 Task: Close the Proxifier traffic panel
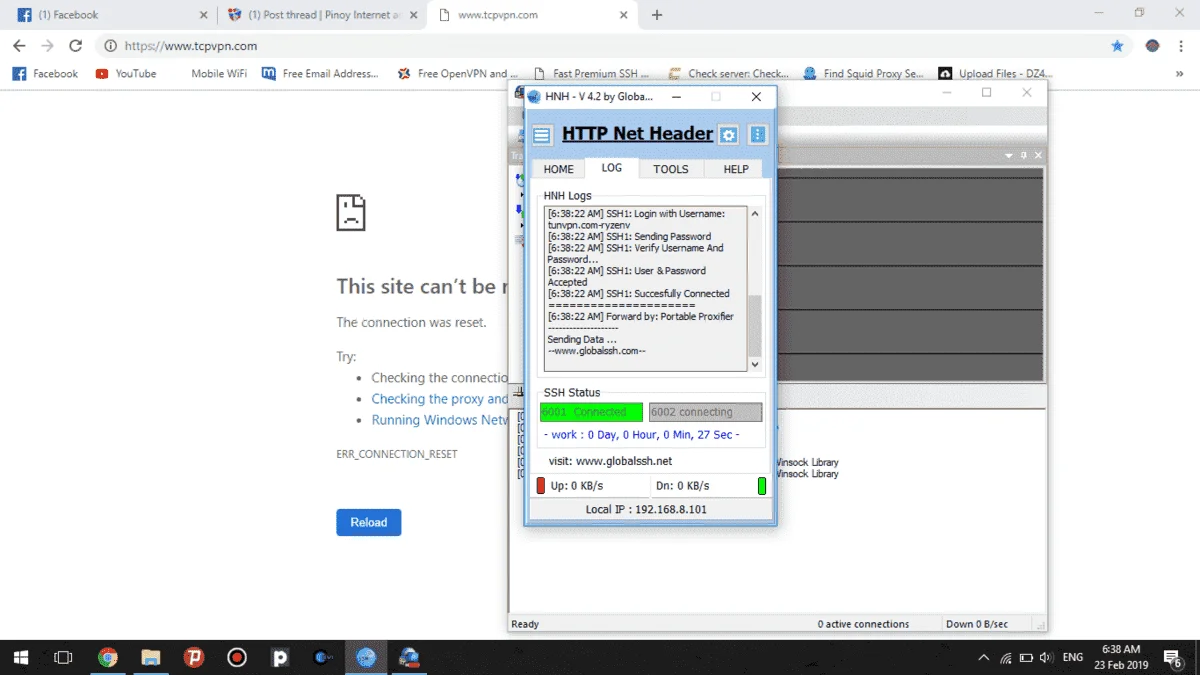1038,156
